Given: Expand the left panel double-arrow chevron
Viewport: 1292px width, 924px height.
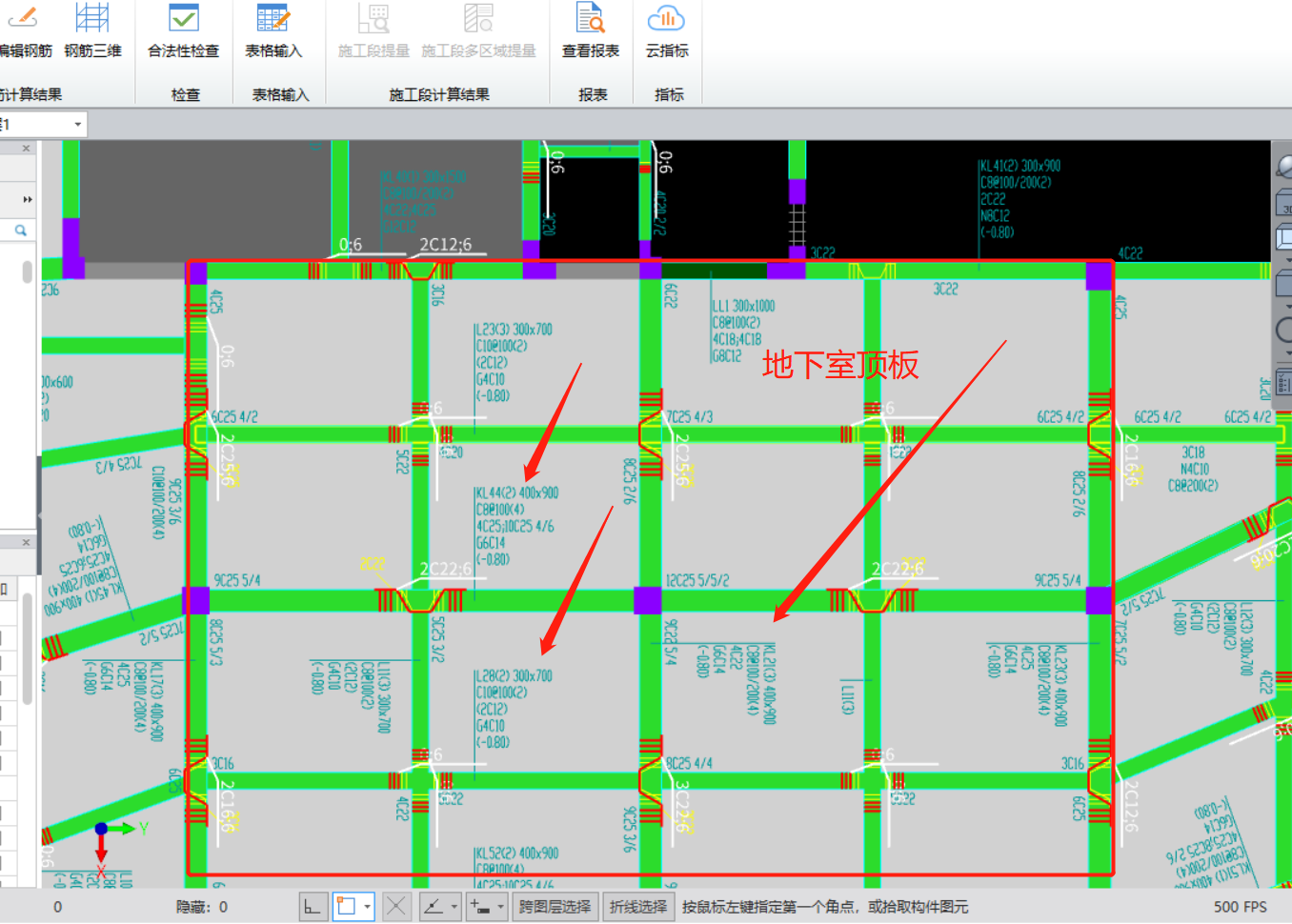Looking at the screenshot, I should (28, 199).
